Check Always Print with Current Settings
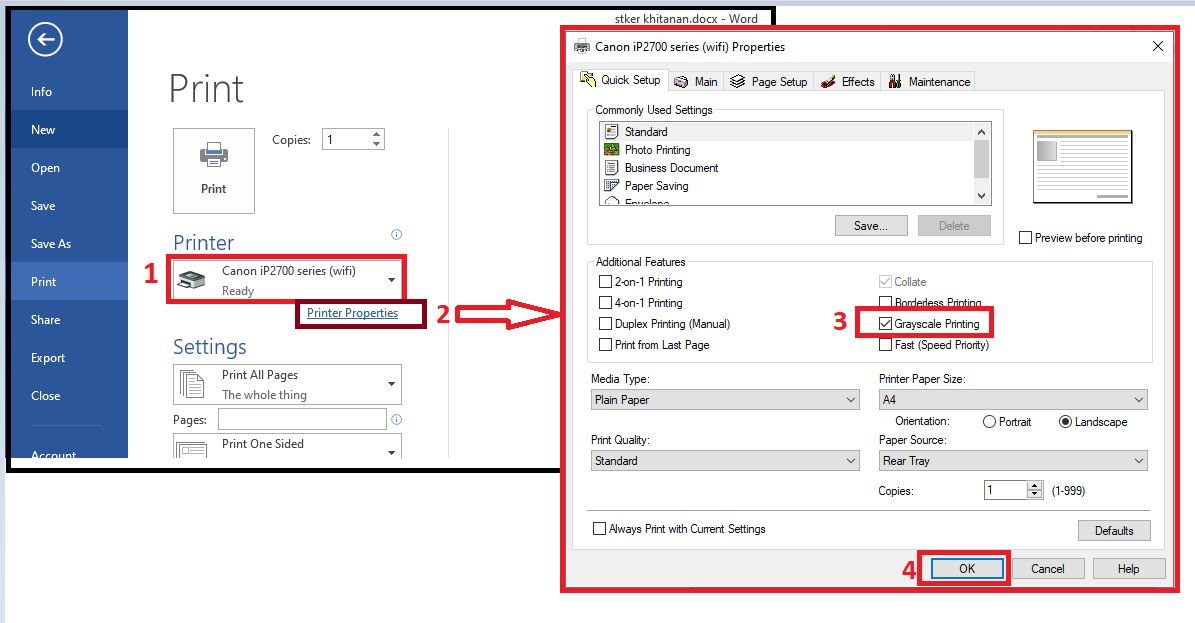Screen dimensions: 1195x623 coord(600,528)
